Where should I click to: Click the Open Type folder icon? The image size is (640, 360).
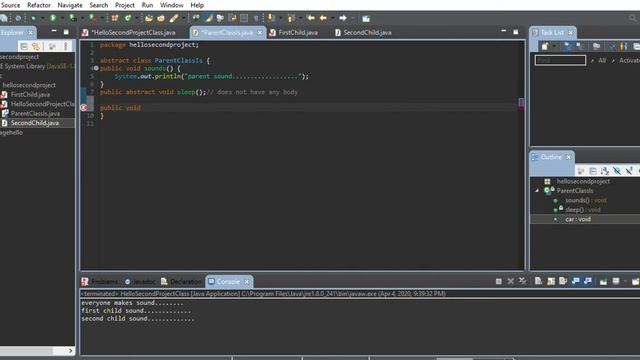(149, 18)
